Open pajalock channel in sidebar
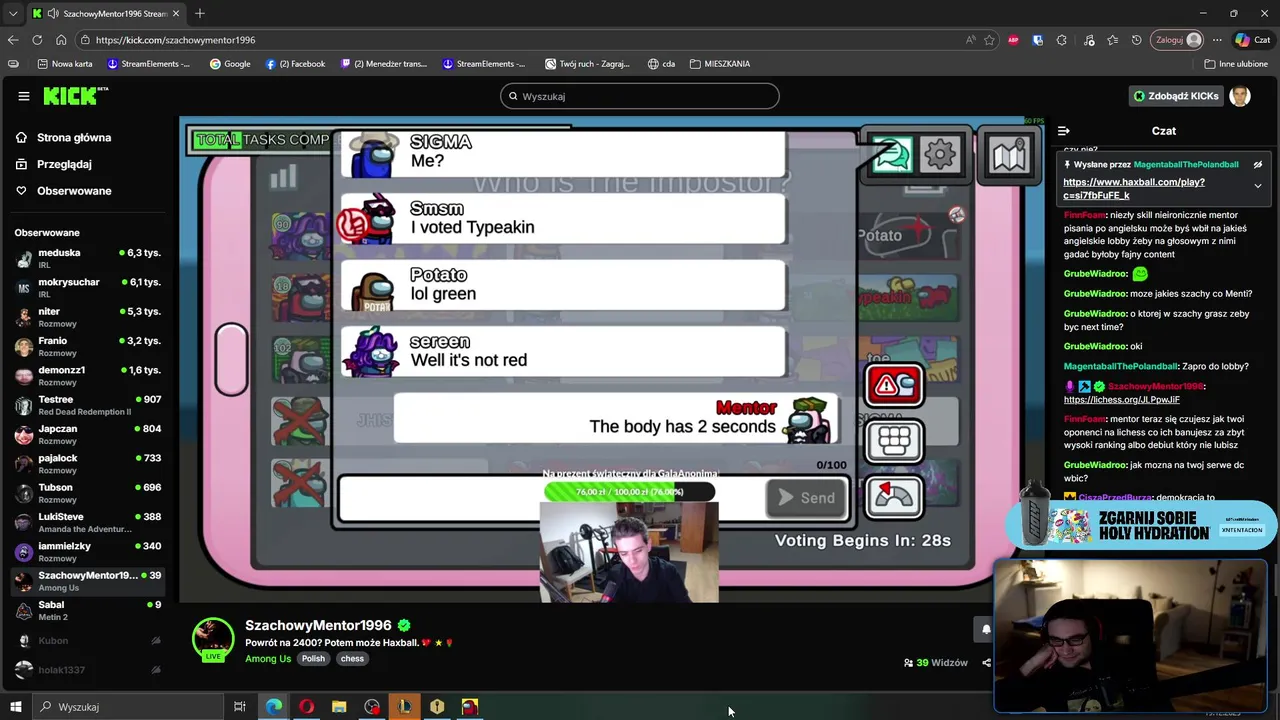This screenshot has height=720, width=1280. 88,463
